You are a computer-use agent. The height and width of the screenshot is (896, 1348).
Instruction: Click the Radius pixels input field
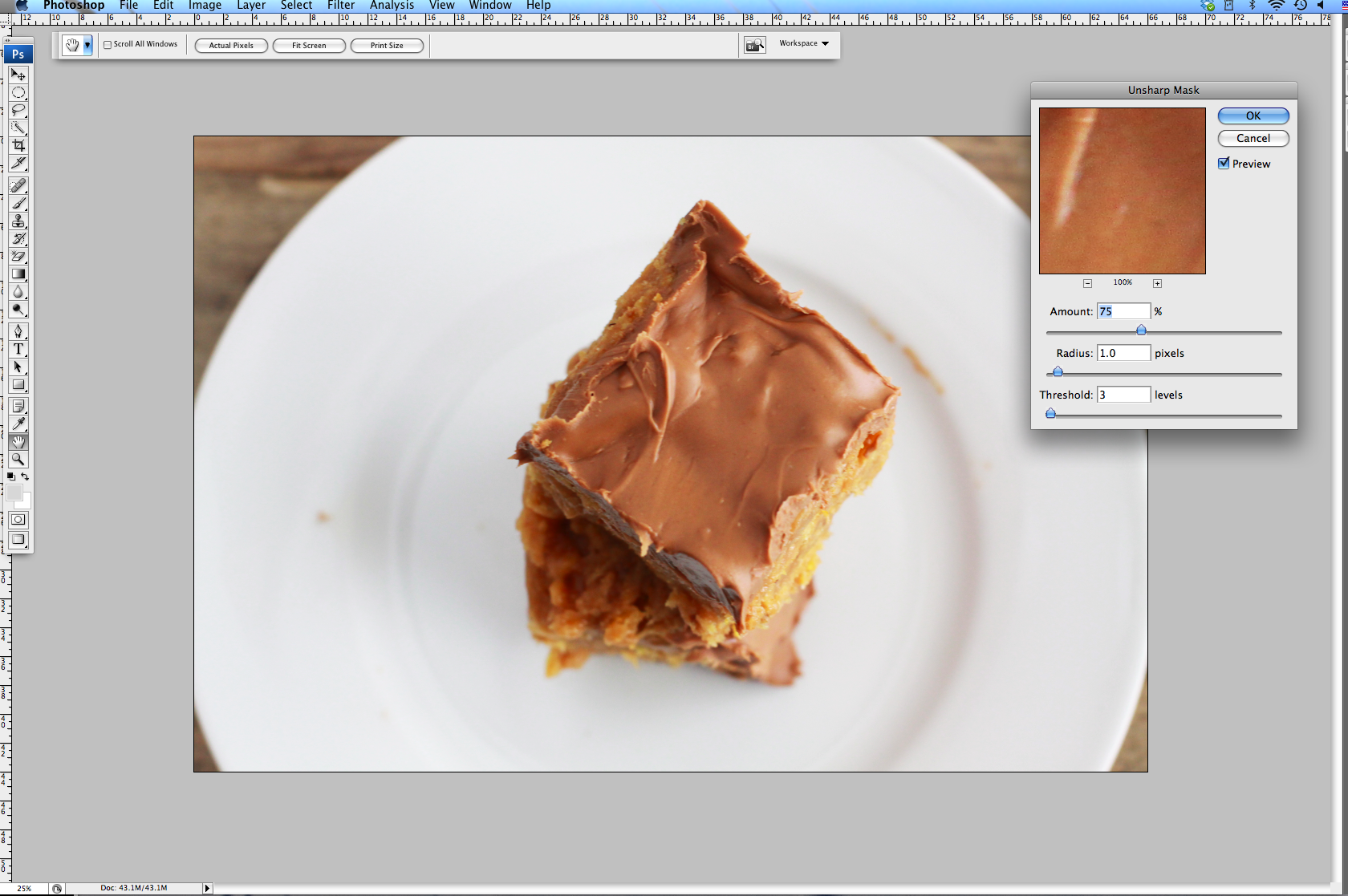point(1123,353)
